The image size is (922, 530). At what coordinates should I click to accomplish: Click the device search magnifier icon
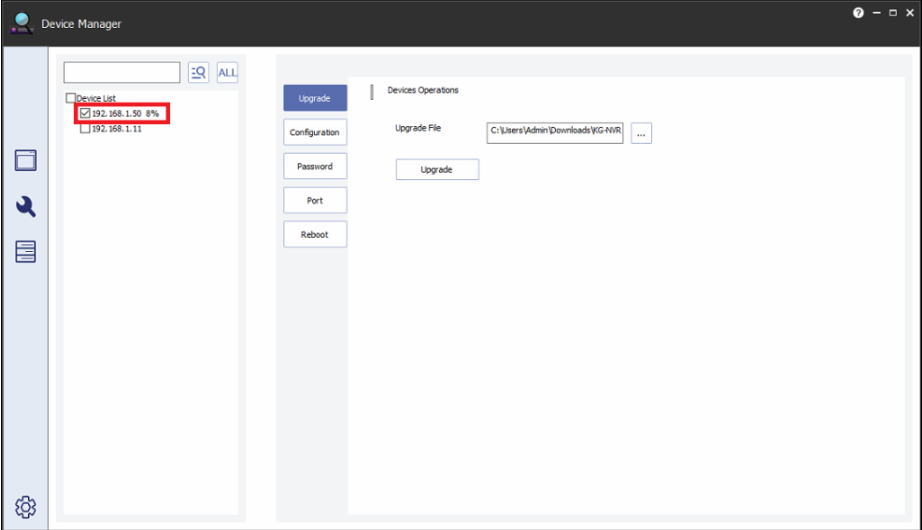pyautogui.click(x=199, y=72)
